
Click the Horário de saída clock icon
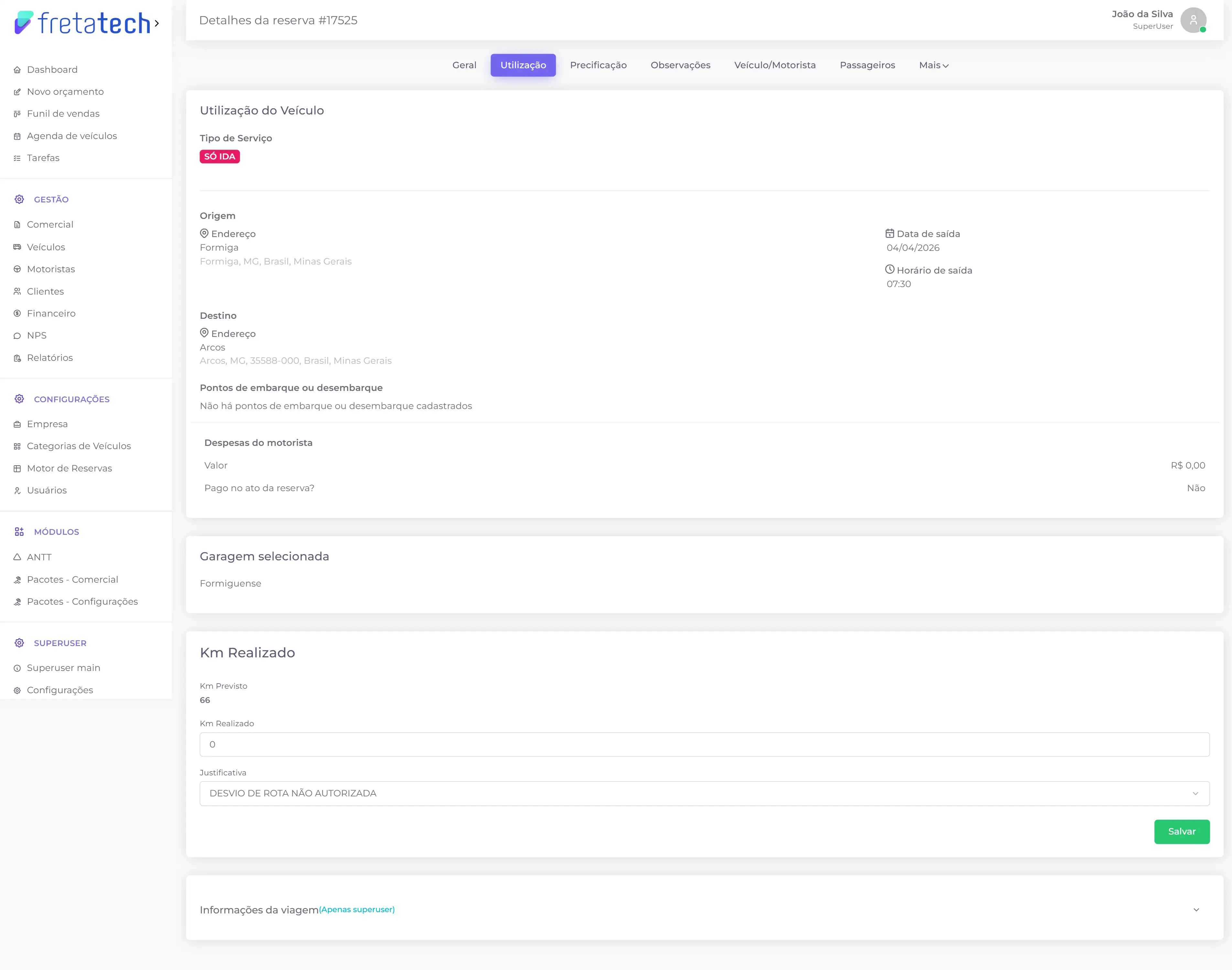pyautogui.click(x=890, y=270)
